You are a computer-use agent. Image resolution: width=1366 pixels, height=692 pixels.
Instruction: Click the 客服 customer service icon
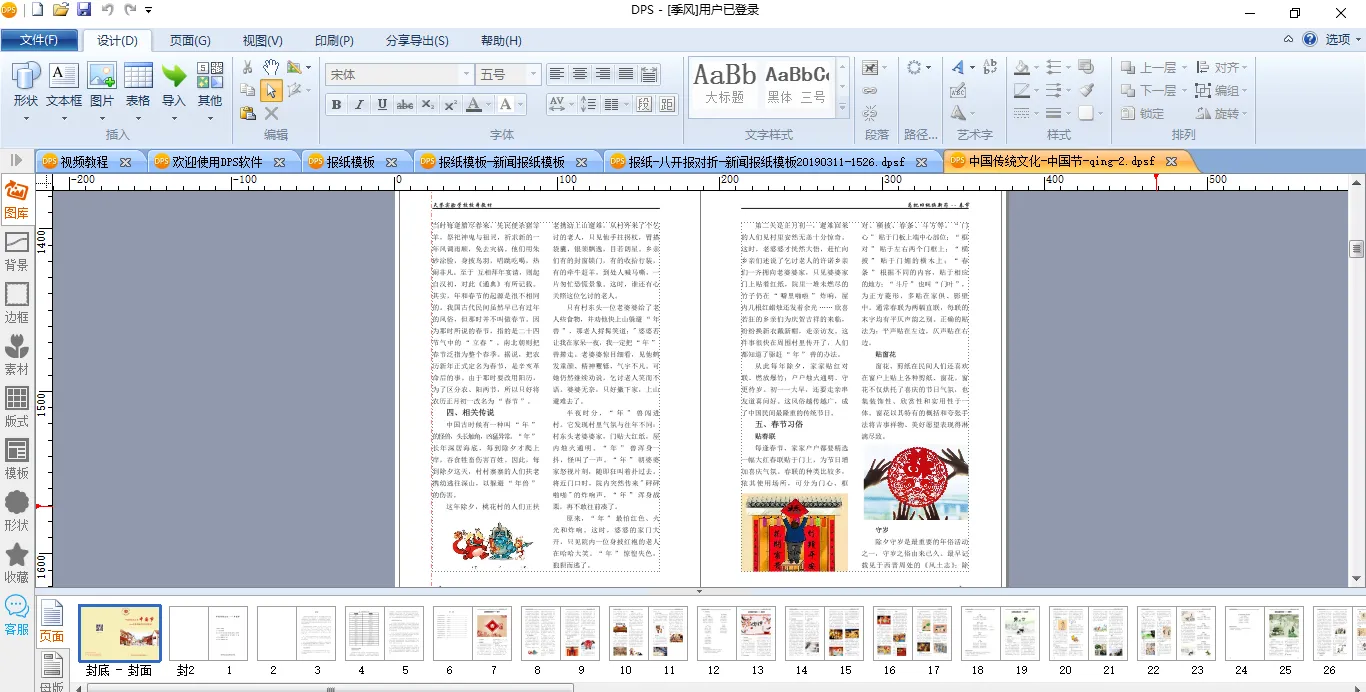click(17, 615)
